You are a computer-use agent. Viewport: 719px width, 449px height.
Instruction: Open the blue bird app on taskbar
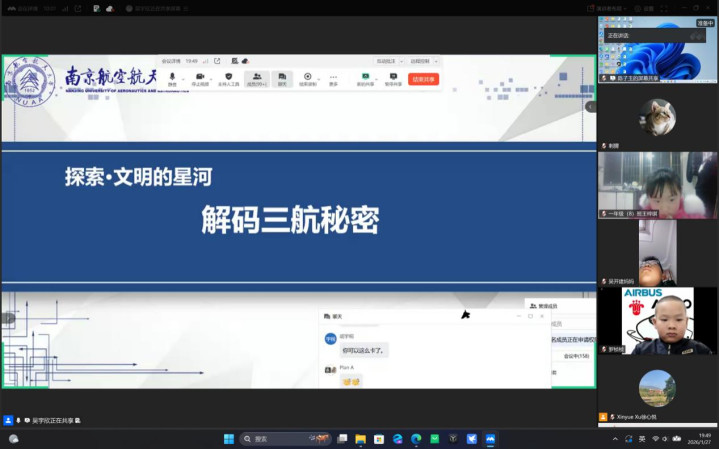pyautogui.click(x=472, y=439)
